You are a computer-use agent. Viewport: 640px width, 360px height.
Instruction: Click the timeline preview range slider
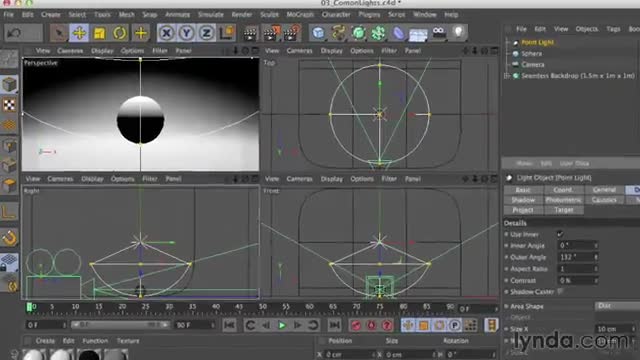[x=120, y=325]
